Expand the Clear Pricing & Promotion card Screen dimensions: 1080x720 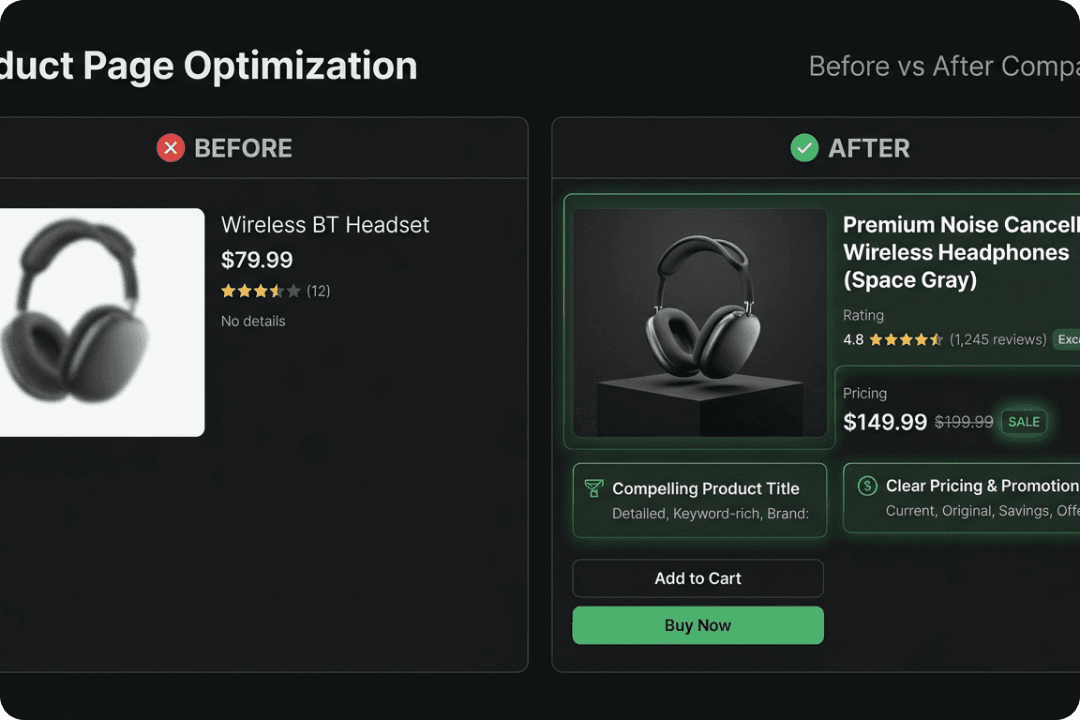(965, 498)
